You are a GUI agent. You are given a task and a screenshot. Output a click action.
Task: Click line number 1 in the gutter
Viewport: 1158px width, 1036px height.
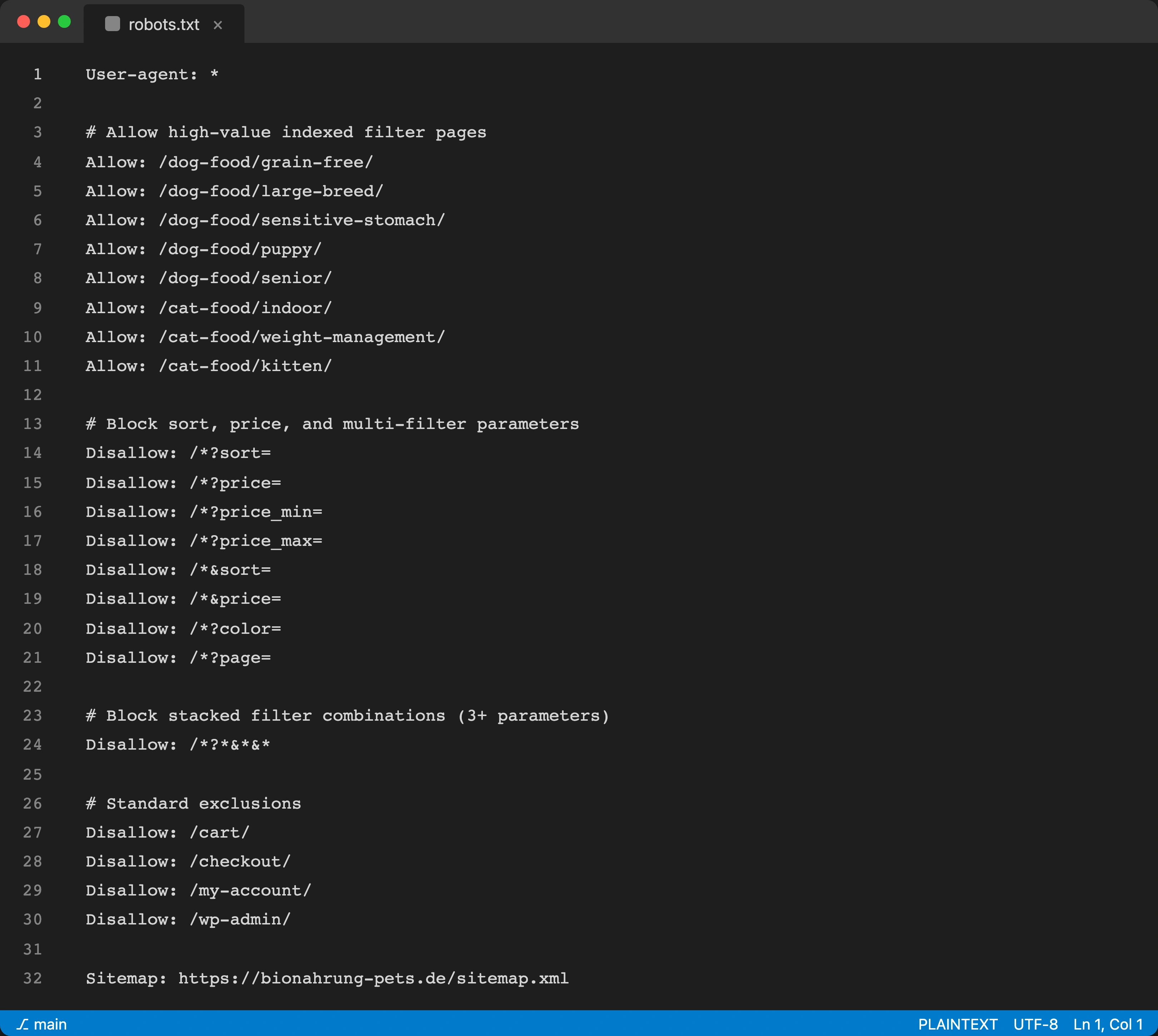pyautogui.click(x=38, y=74)
